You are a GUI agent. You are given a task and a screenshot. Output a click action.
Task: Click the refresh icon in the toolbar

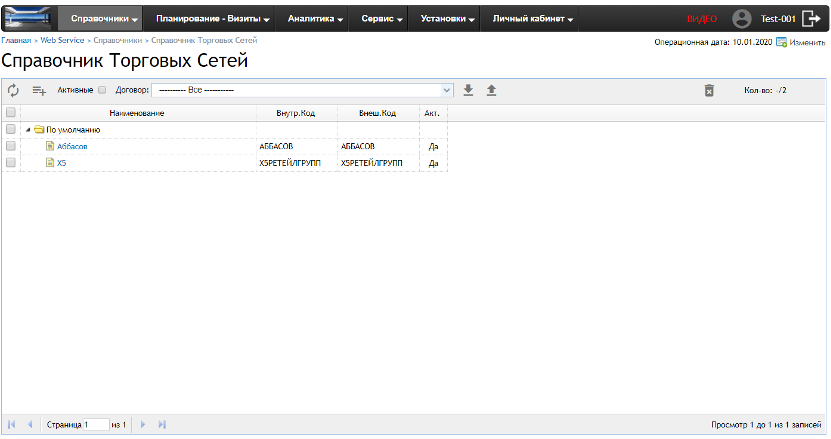click(13, 91)
